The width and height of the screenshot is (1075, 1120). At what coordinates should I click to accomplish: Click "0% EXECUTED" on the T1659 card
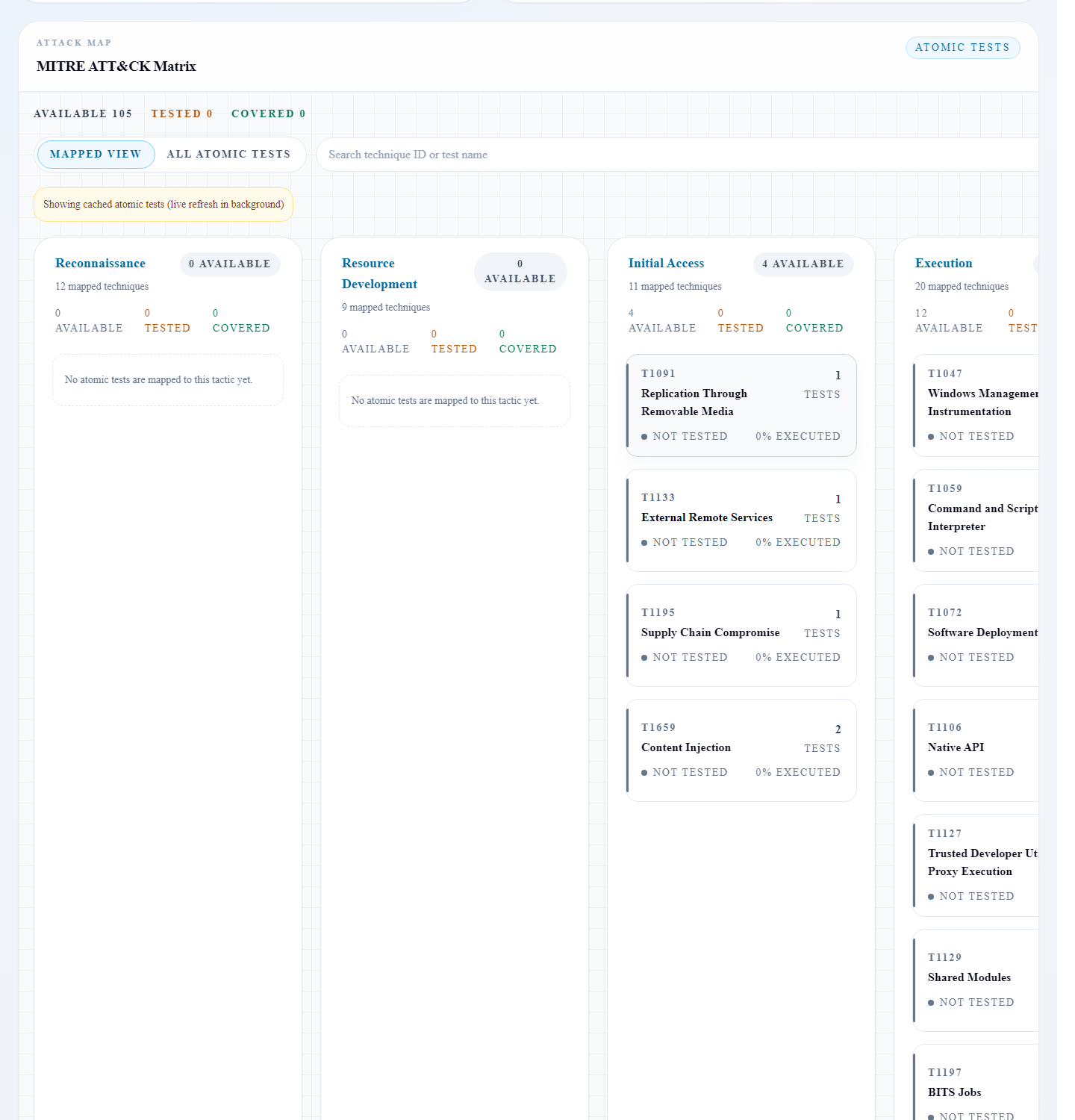[x=798, y=773]
